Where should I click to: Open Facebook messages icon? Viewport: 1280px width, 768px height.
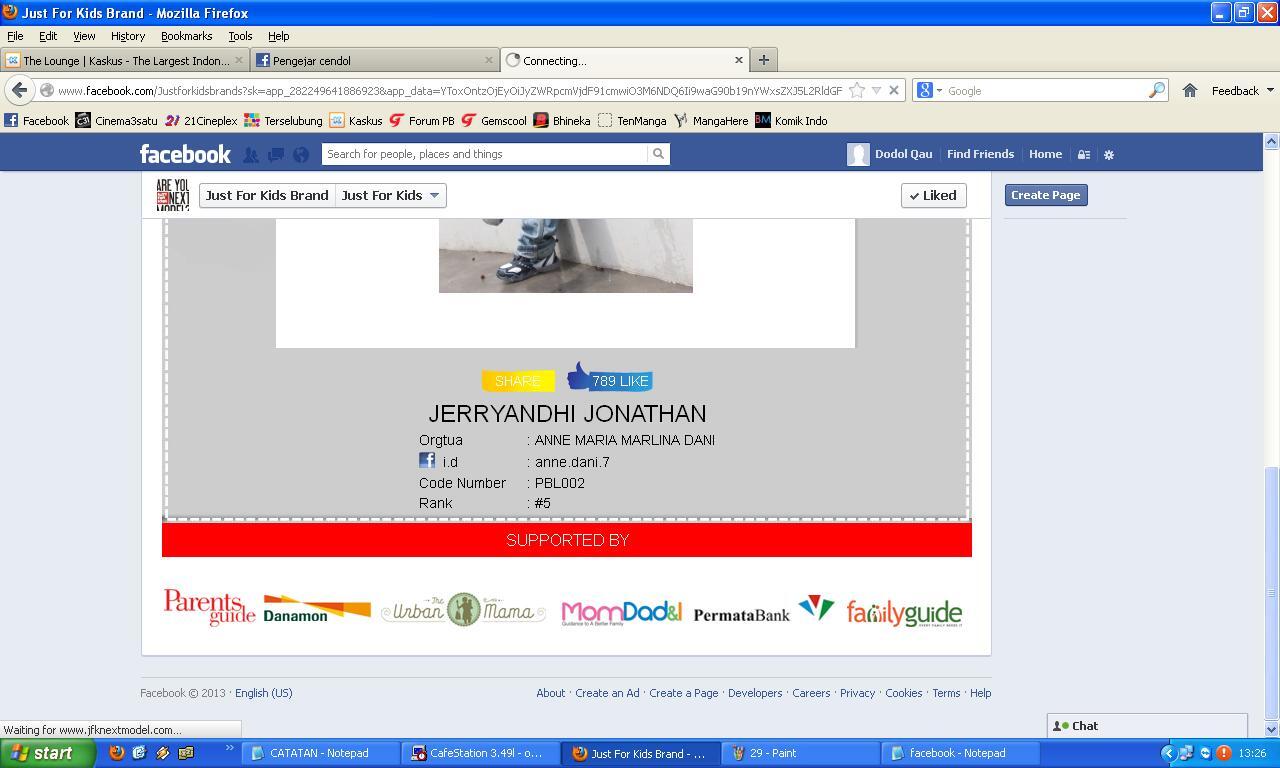276,154
